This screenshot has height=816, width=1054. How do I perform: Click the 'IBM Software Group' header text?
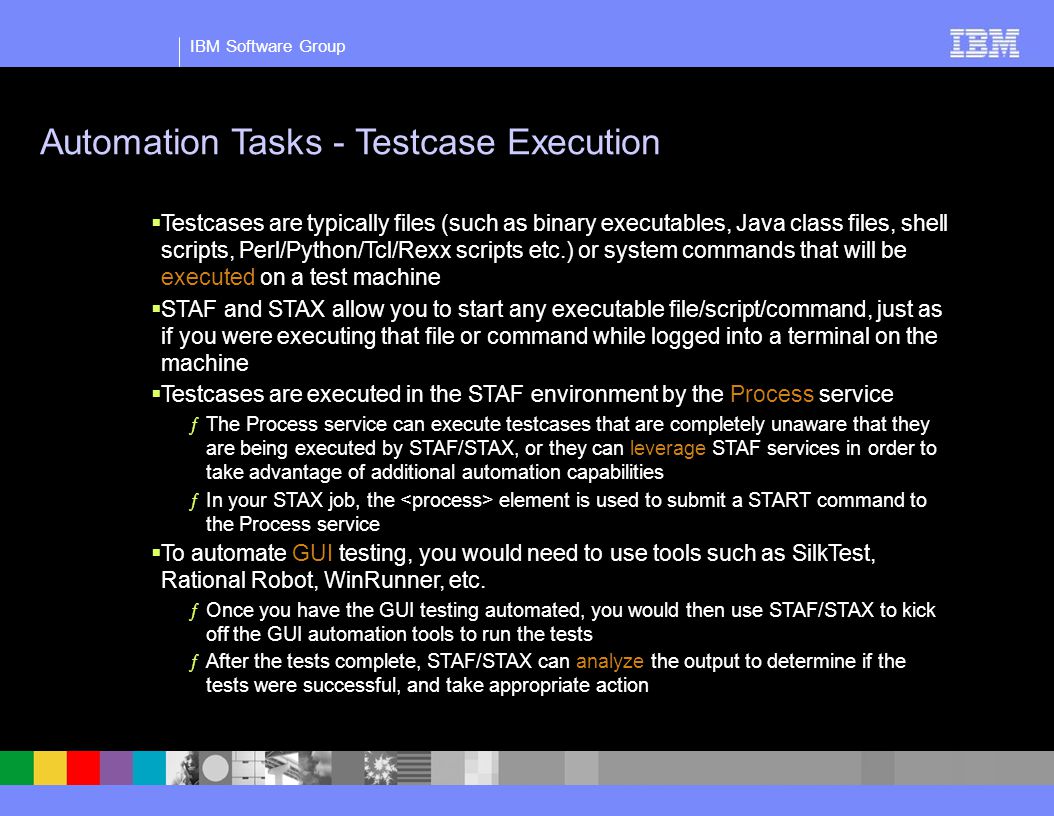[268, 46]
